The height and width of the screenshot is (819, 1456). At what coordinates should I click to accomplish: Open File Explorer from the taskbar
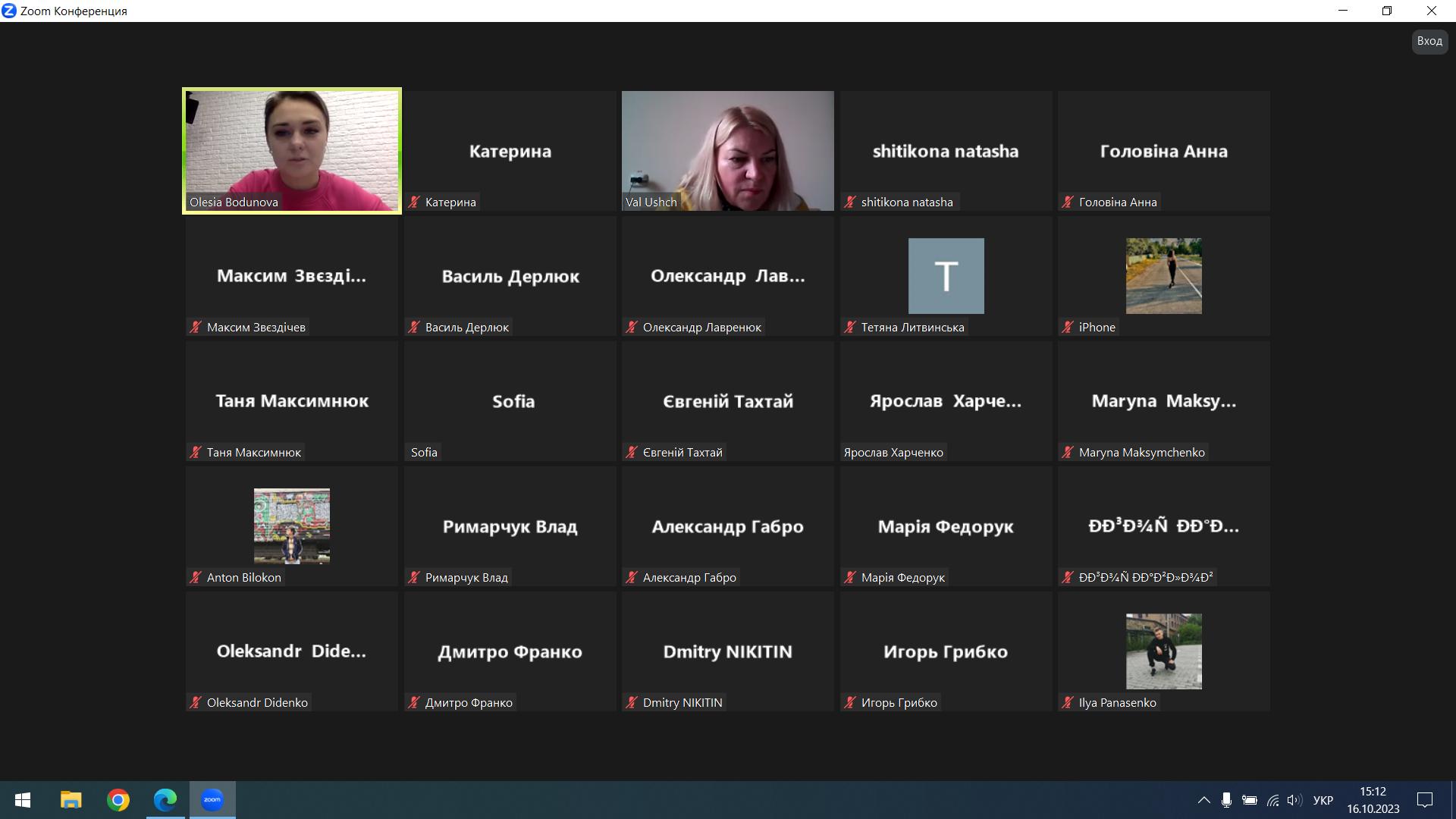tap(71, 800)
